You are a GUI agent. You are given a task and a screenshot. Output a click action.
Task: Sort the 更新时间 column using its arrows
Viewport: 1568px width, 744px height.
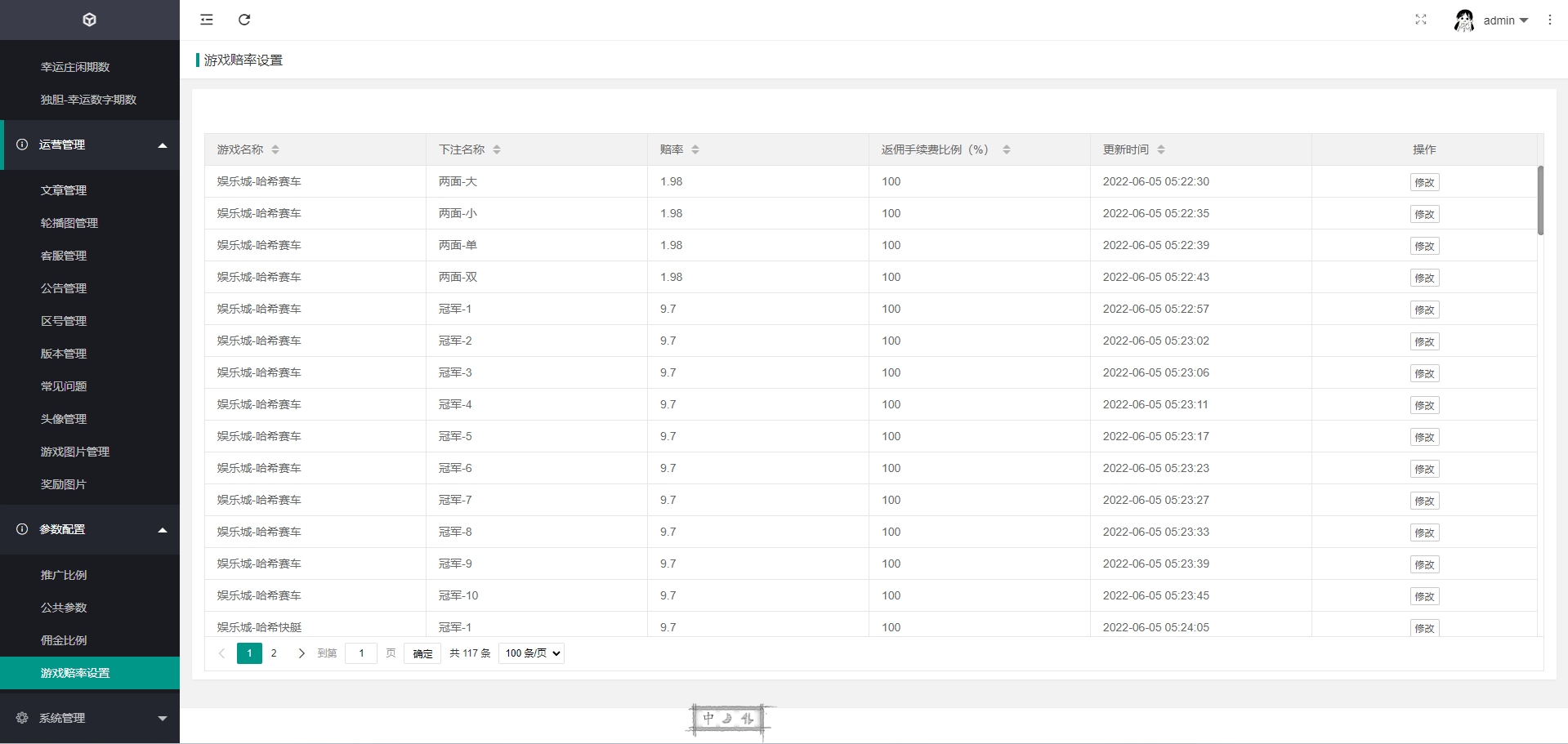coord(1161,149)
